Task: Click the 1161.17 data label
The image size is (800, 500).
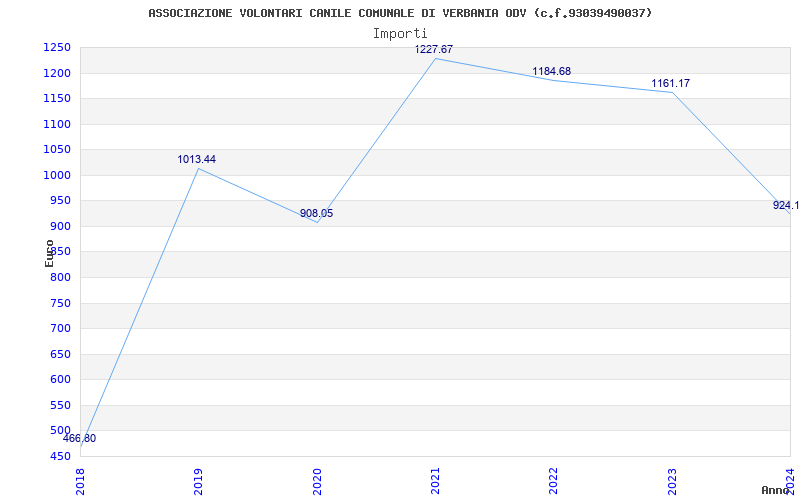Action: coord(670,83)
